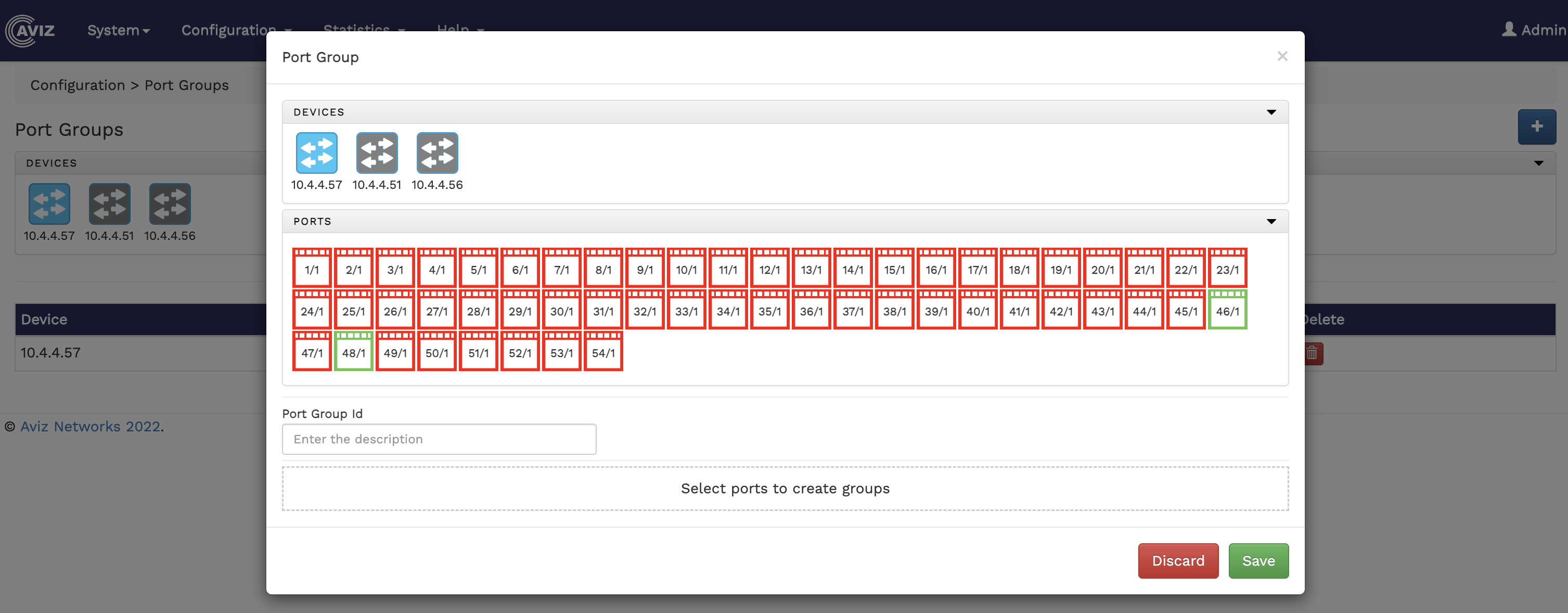Screen dimensions: 1568x613
Task: Toggle green port 48/1
Action: click(354, 351)
